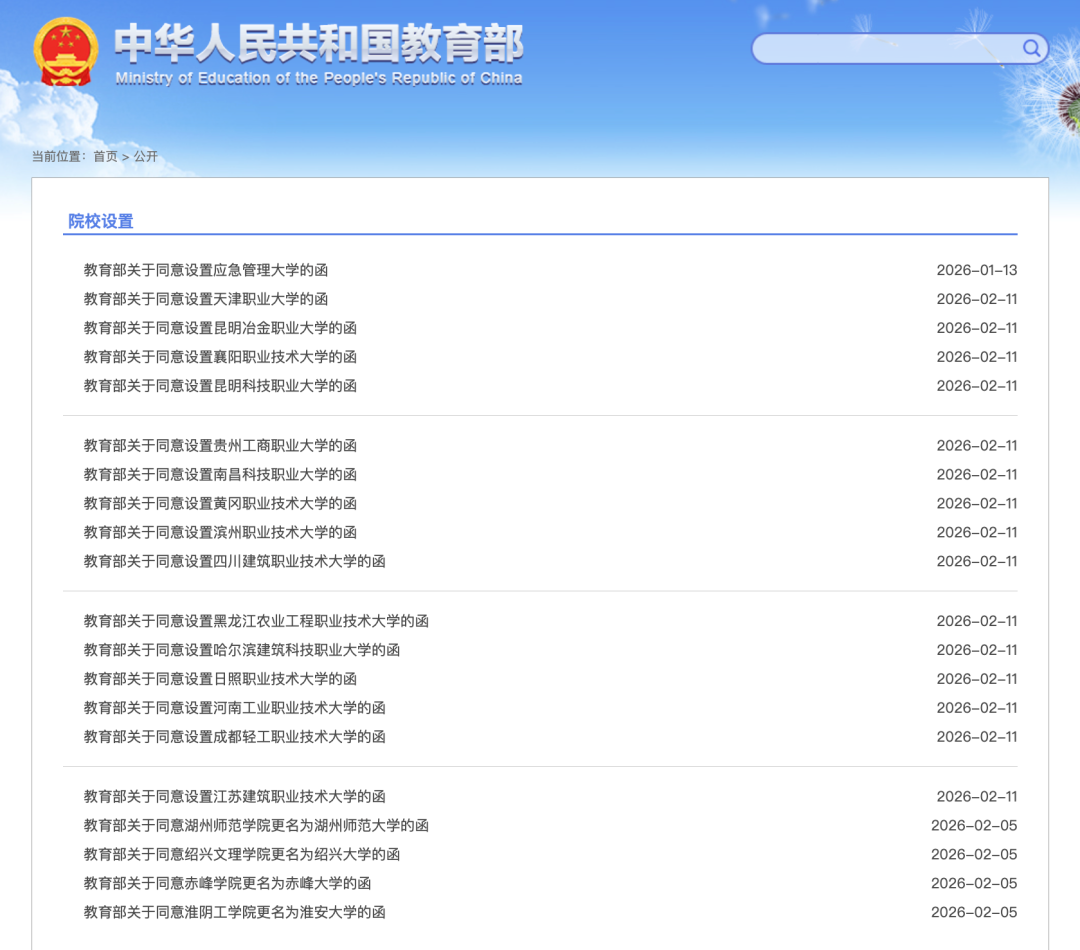Open the 天津职业大学 approval notice
Viewport: 1080px width, 950px height.
pos(205,298)
